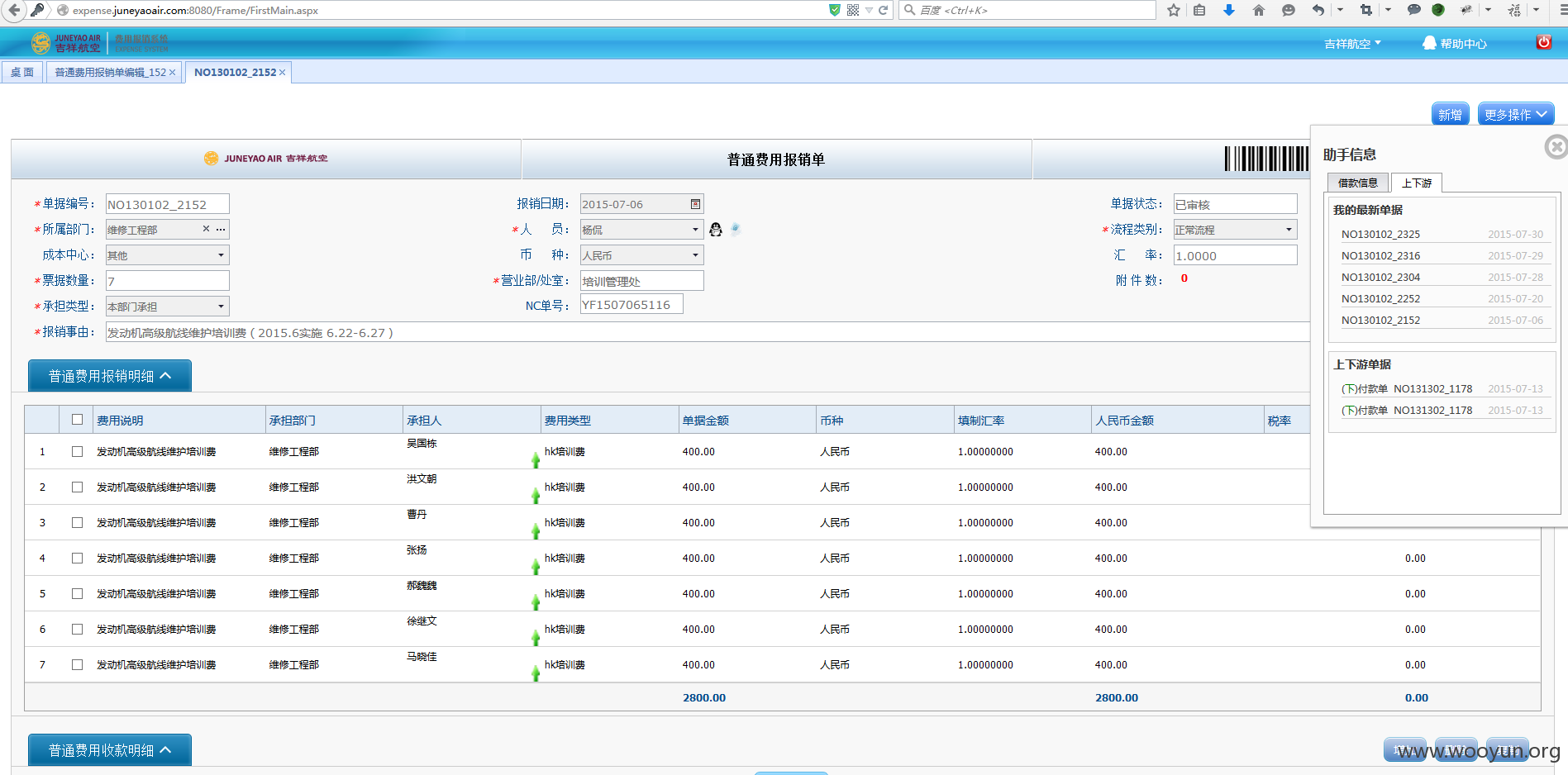
Task: Open the calendar icon for 报销日期
Action: (696, 204)
